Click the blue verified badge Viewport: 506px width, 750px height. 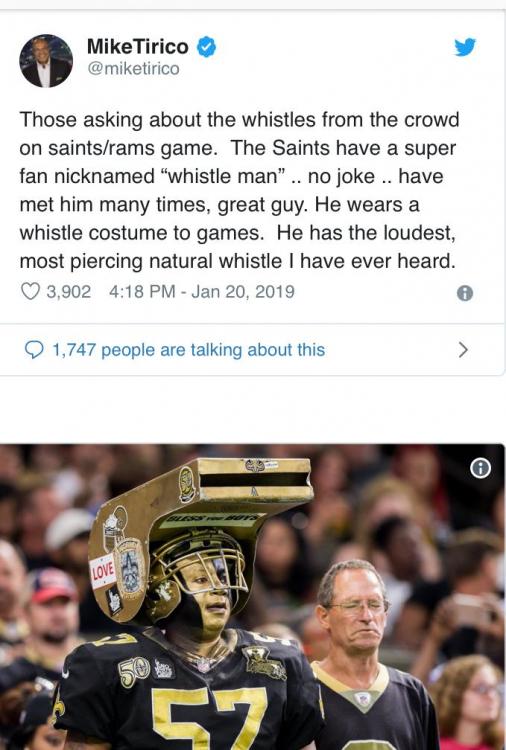click(207, 47)
